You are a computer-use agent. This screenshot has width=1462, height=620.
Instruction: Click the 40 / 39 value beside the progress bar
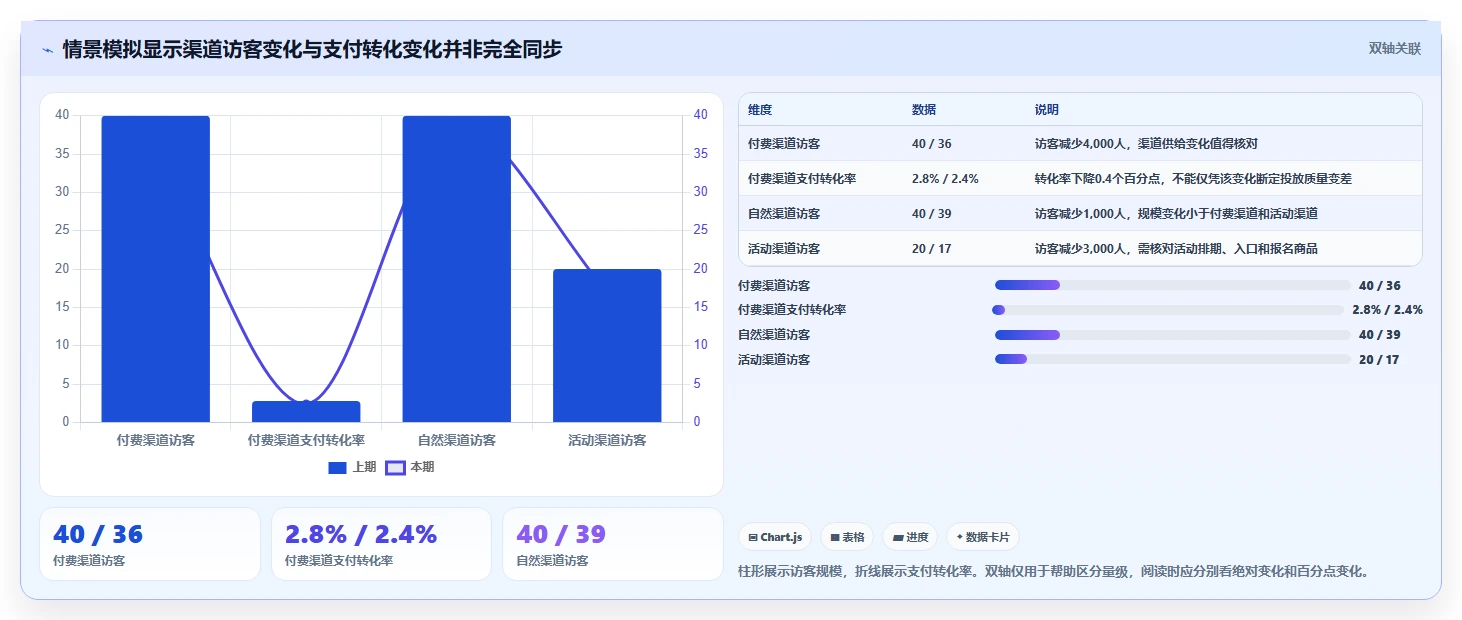pos(1380,335)
